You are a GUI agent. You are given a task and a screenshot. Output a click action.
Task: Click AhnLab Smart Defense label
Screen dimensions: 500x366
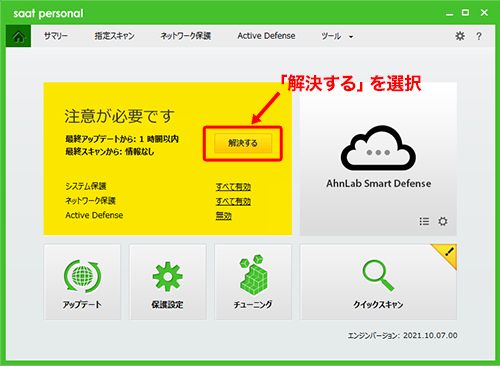pyautogui.click(x=378, y=183)
